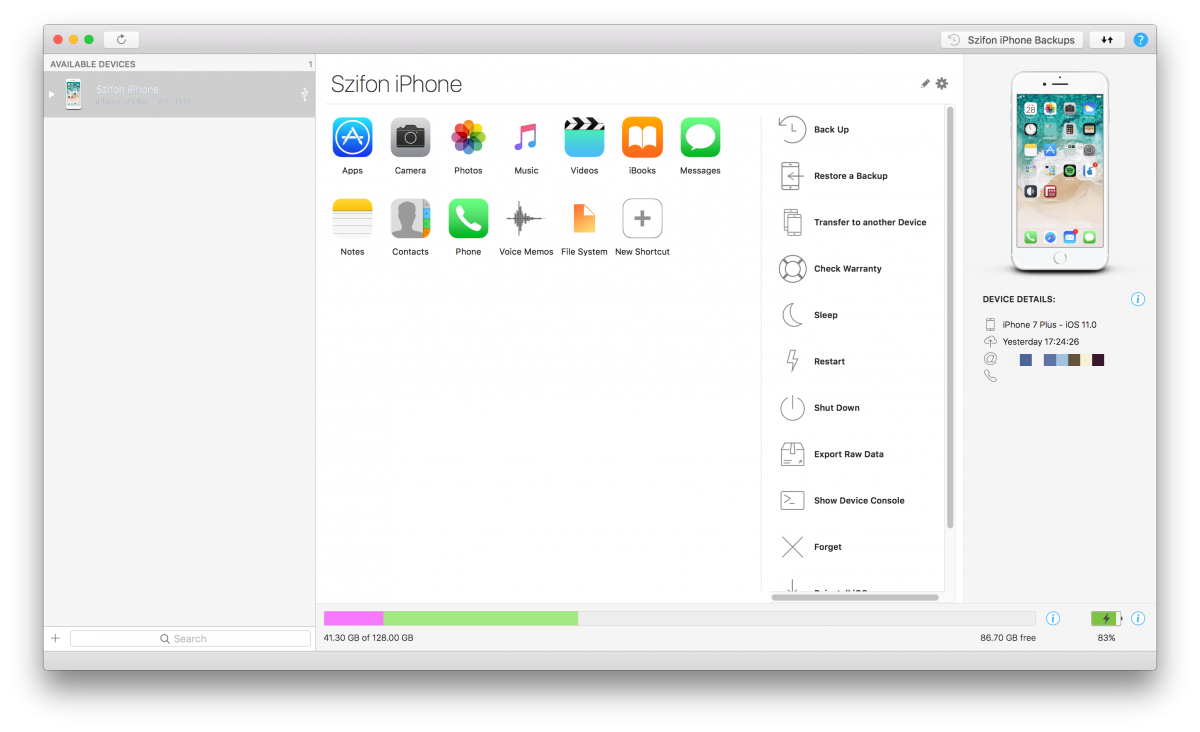
Task: Open the Messages section
Action: click(x=700, y=138)
